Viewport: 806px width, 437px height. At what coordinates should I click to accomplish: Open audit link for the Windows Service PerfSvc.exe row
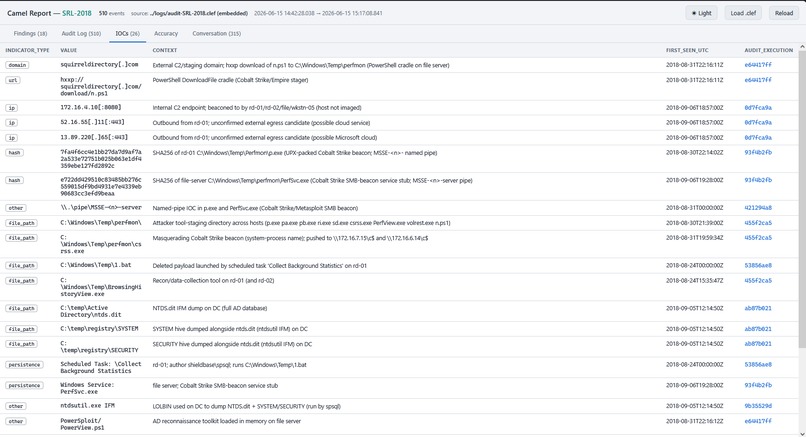pos(758,385)
